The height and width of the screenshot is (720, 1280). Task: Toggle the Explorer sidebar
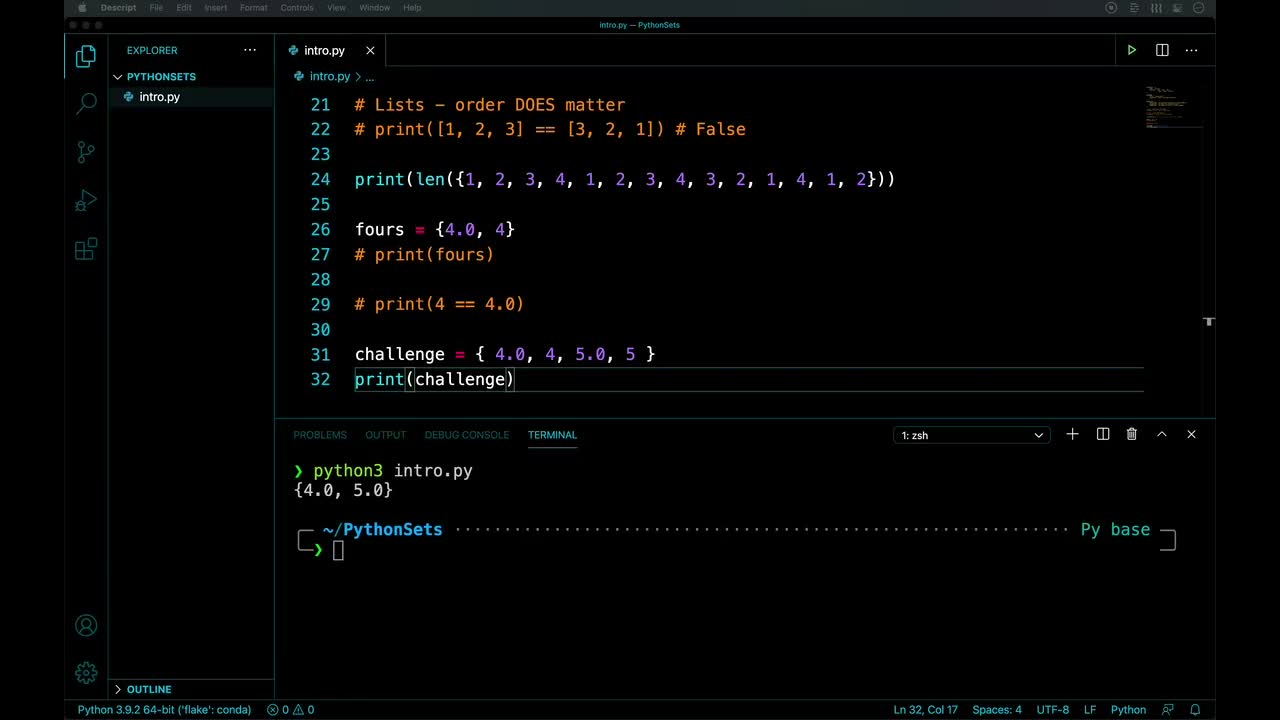point(86,56)
